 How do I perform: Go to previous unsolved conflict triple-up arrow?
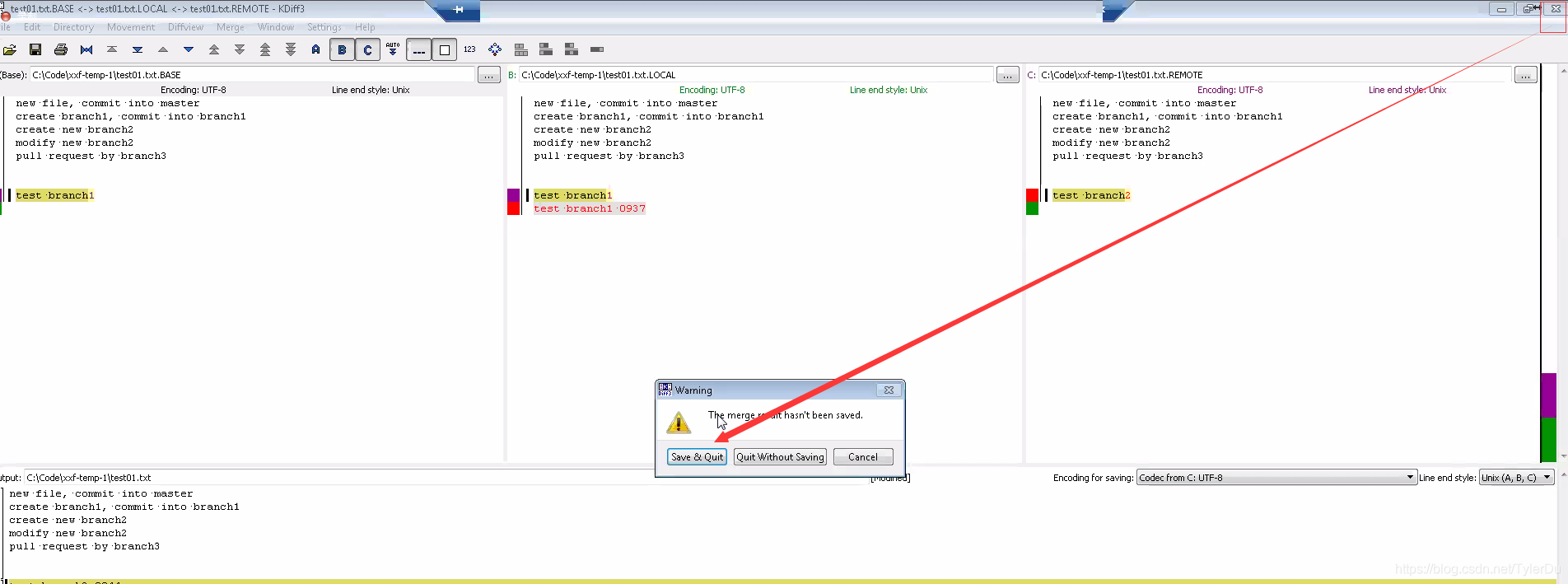pos(265,49)
